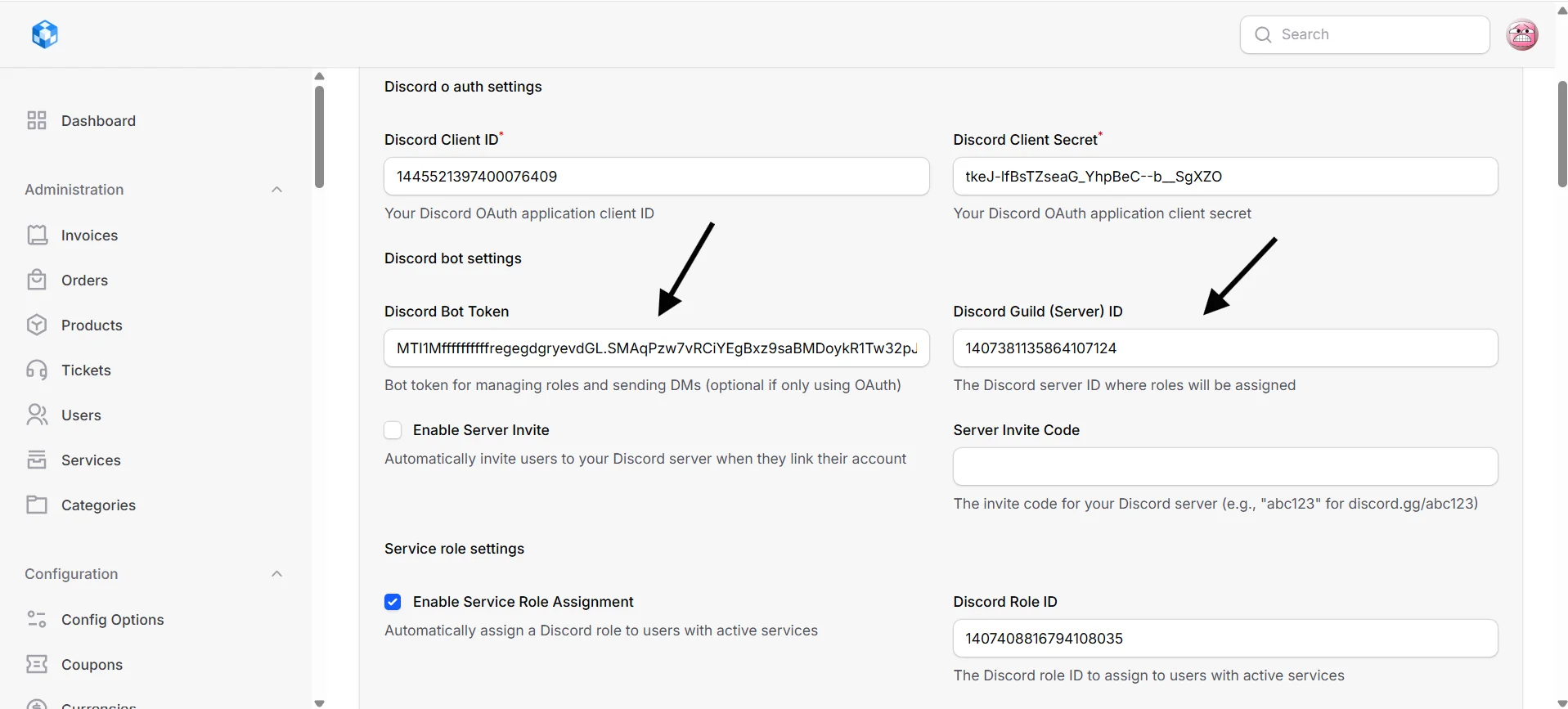Image resolution: width=1568 pixels, height=709 pixels.
Task: Open the Tickets section
Action: [86, 370]
